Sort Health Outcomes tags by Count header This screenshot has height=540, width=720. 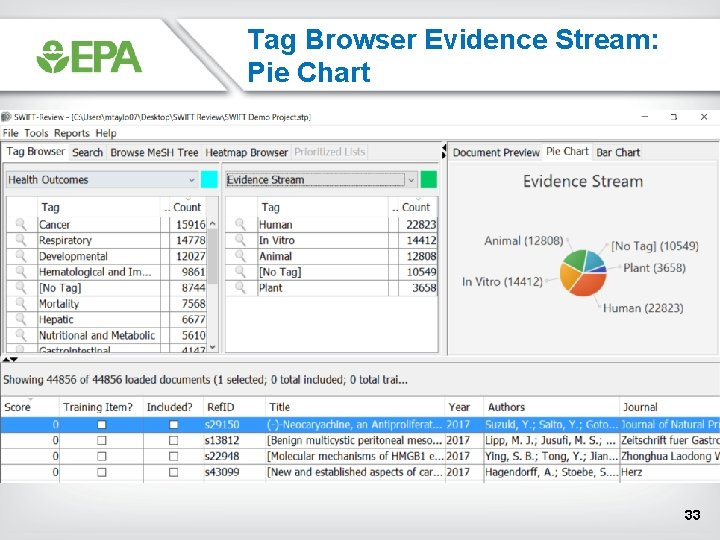[x=187, y=207]
